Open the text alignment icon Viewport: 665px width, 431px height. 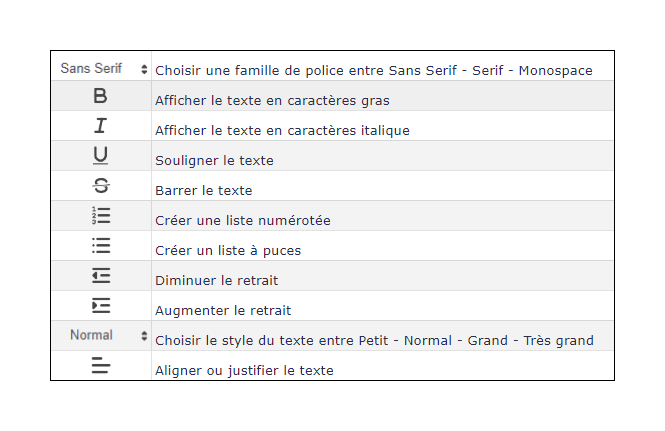click(x=101, y=365)
